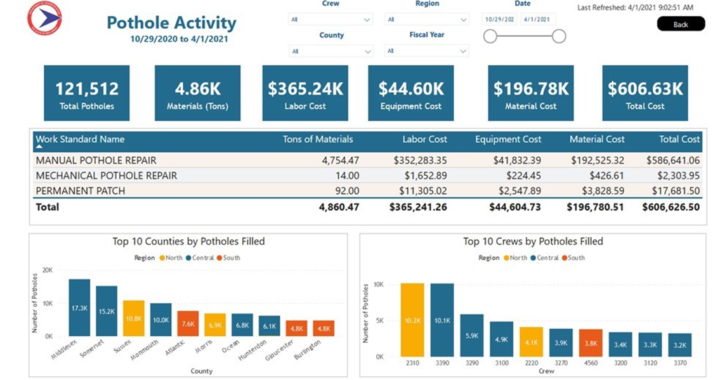Click South legend in counties chart
The width and height of the screenshot is (720, 380).
(228, 258)
